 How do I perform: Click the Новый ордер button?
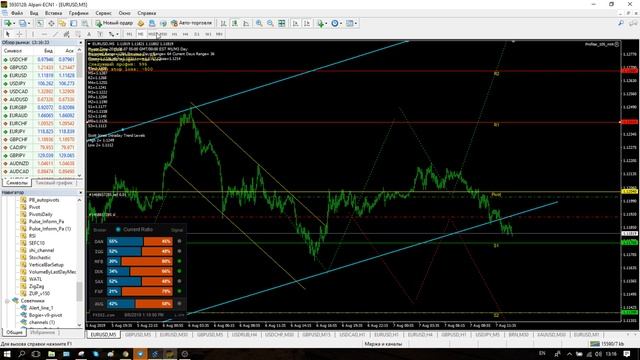114,23
